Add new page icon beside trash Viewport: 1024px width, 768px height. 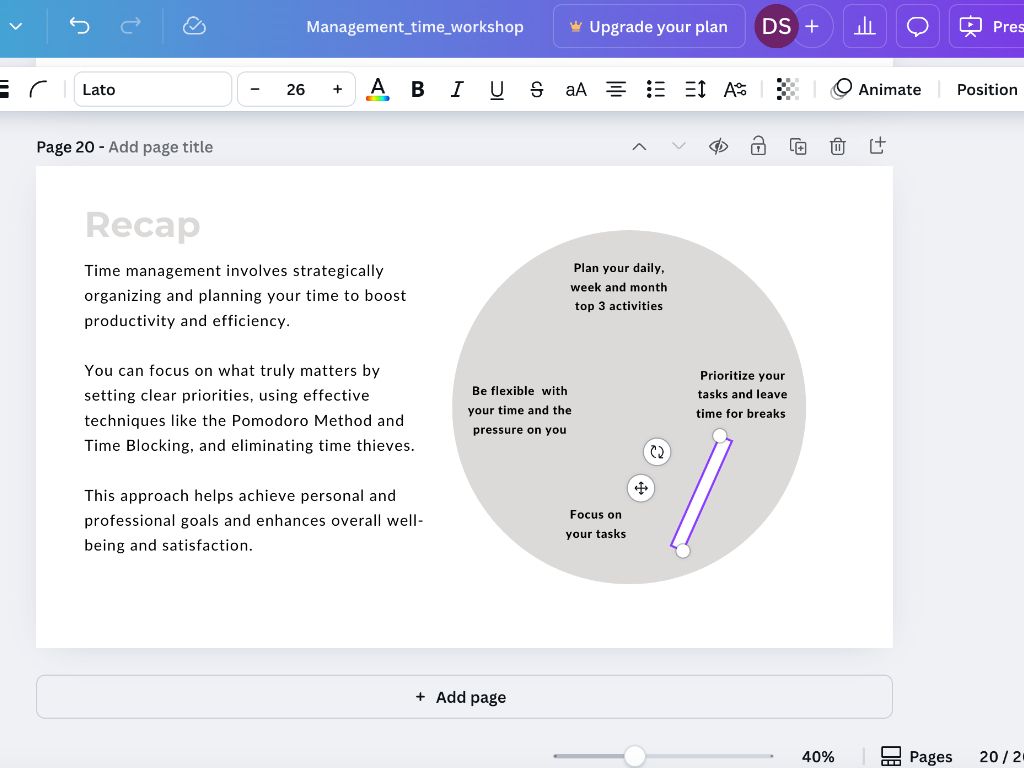878,146
